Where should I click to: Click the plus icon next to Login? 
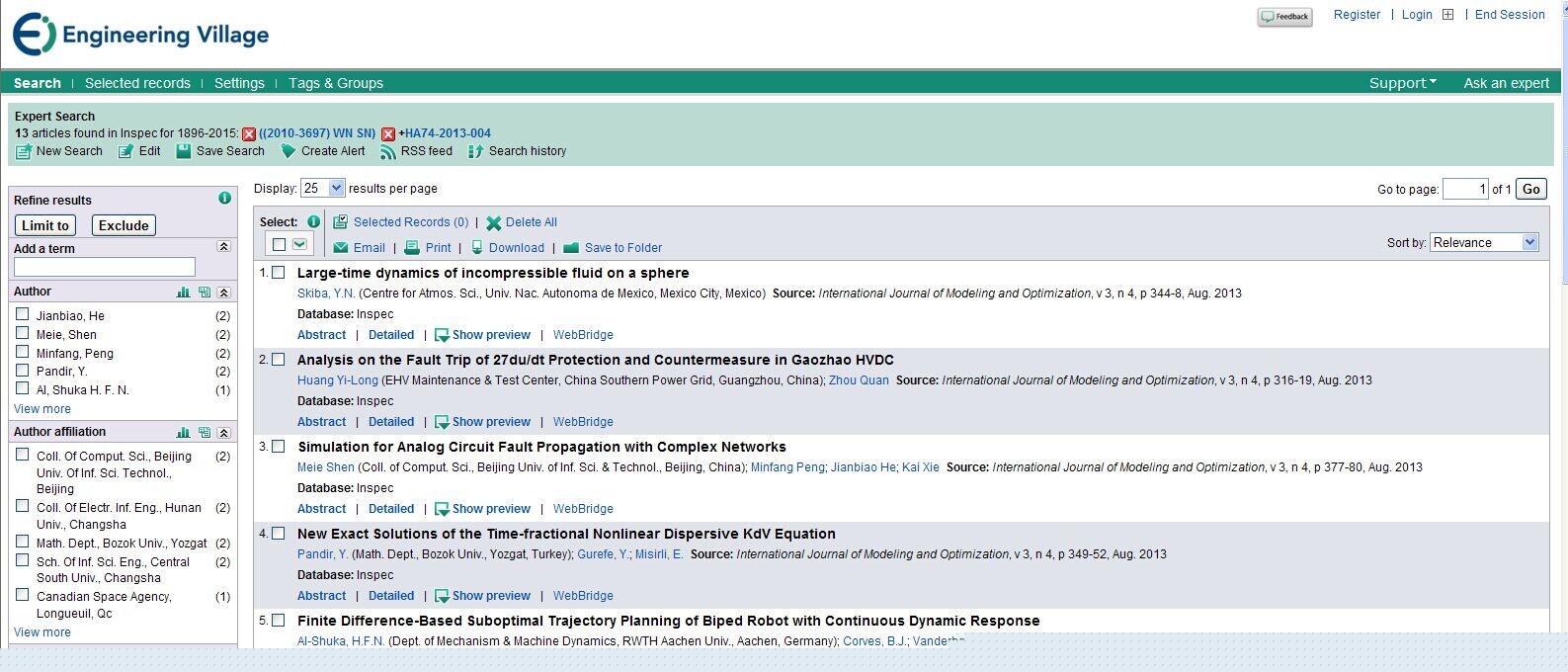(1447, 15)
